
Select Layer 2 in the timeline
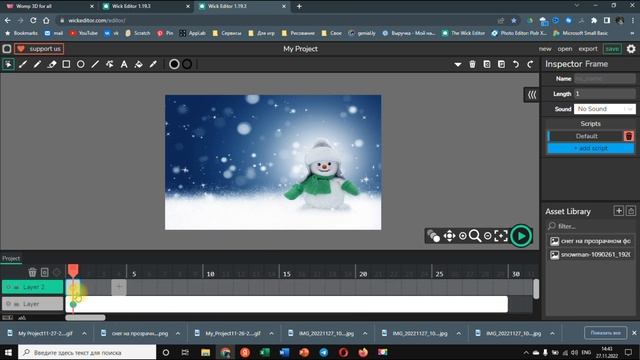(x=33, y=287)
